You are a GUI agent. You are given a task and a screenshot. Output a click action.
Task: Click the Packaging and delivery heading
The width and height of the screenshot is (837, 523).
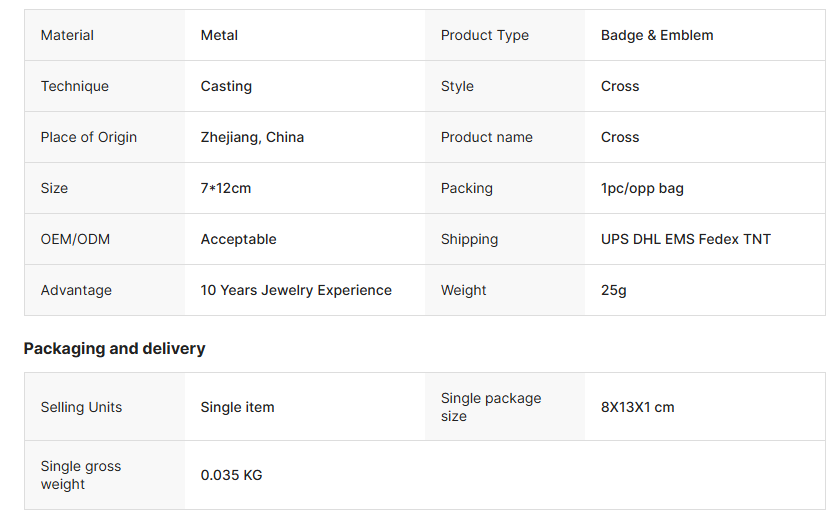pos(114,348)
